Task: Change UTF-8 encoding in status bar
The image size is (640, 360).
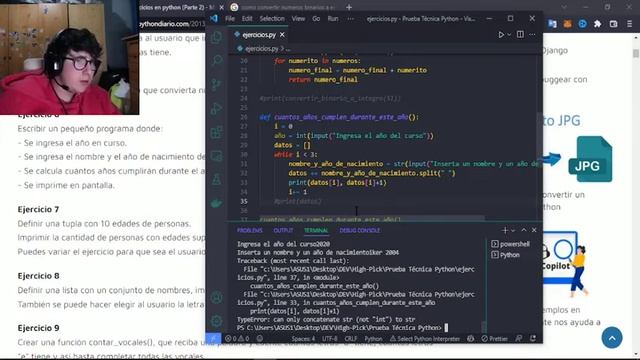Action: pos(330,338)
